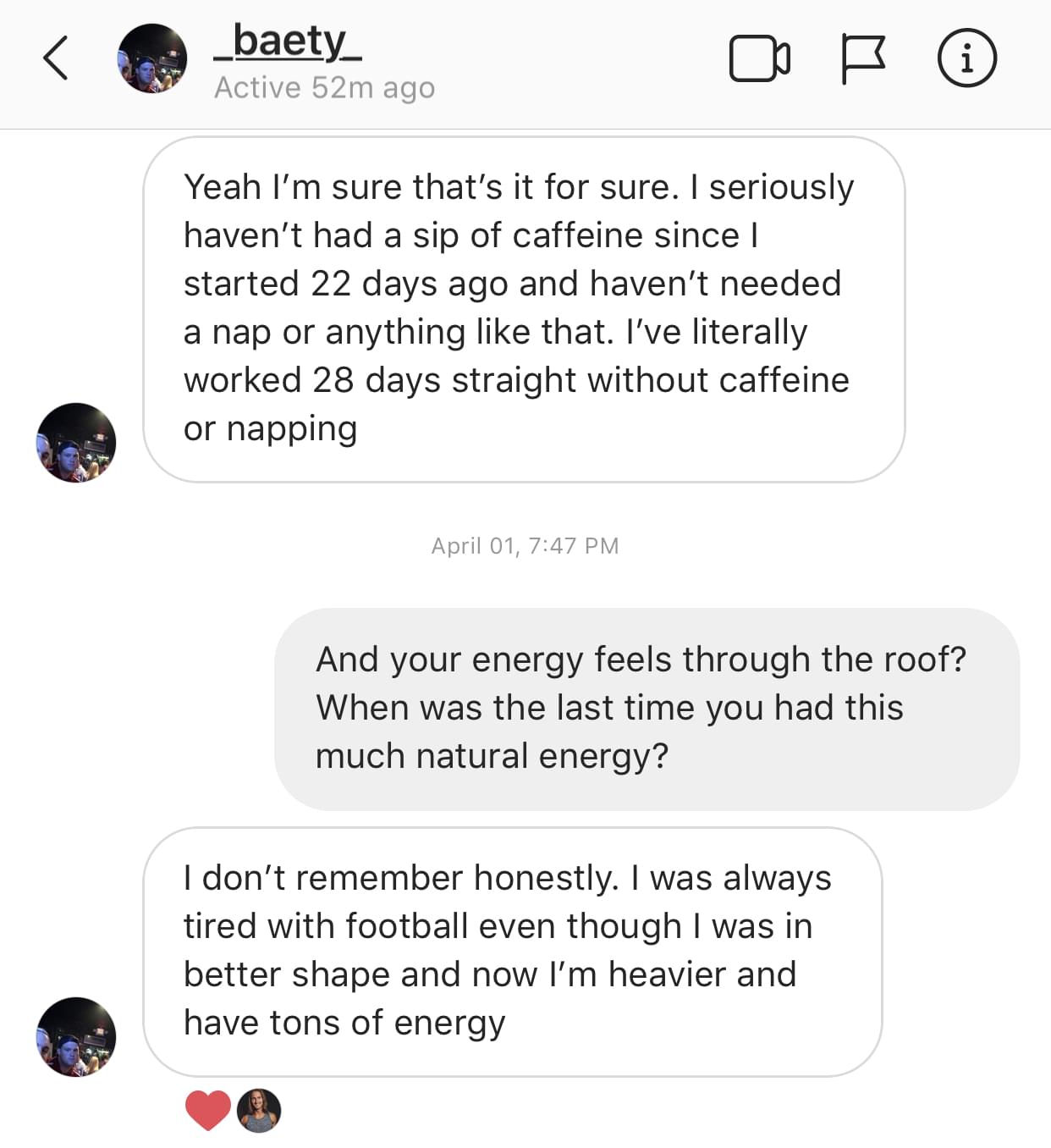Open the profile photo in the header
The image size is (1051, 1148).
pos(151,58)
